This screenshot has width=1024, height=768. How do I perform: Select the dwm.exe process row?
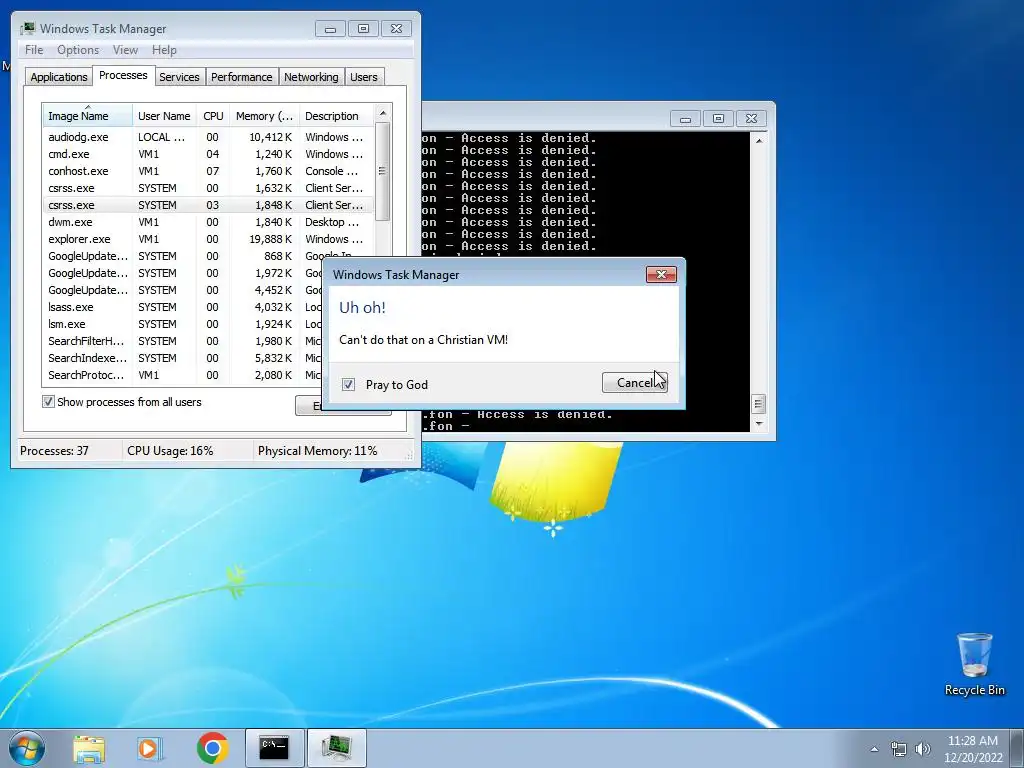click(208, 222)
